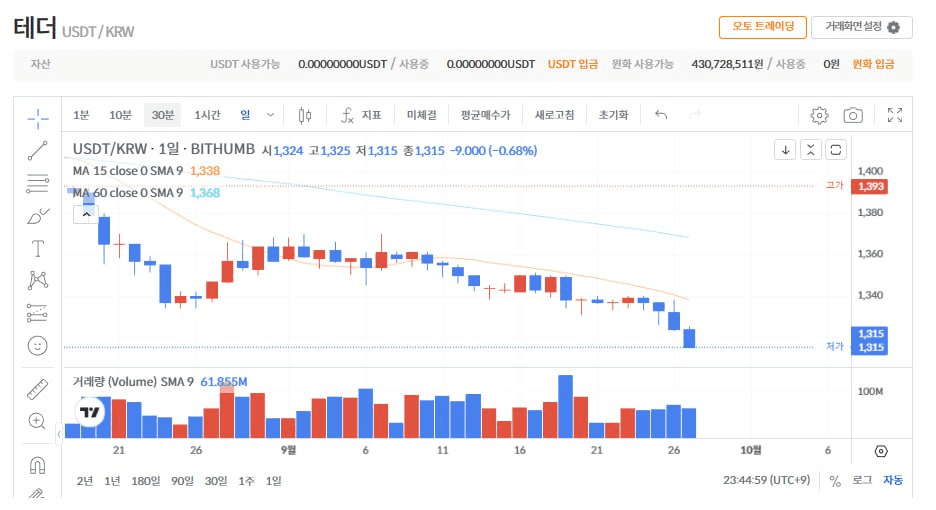Select the trend line drawing tool
The image size is (936, 510).
click(38, 150)
